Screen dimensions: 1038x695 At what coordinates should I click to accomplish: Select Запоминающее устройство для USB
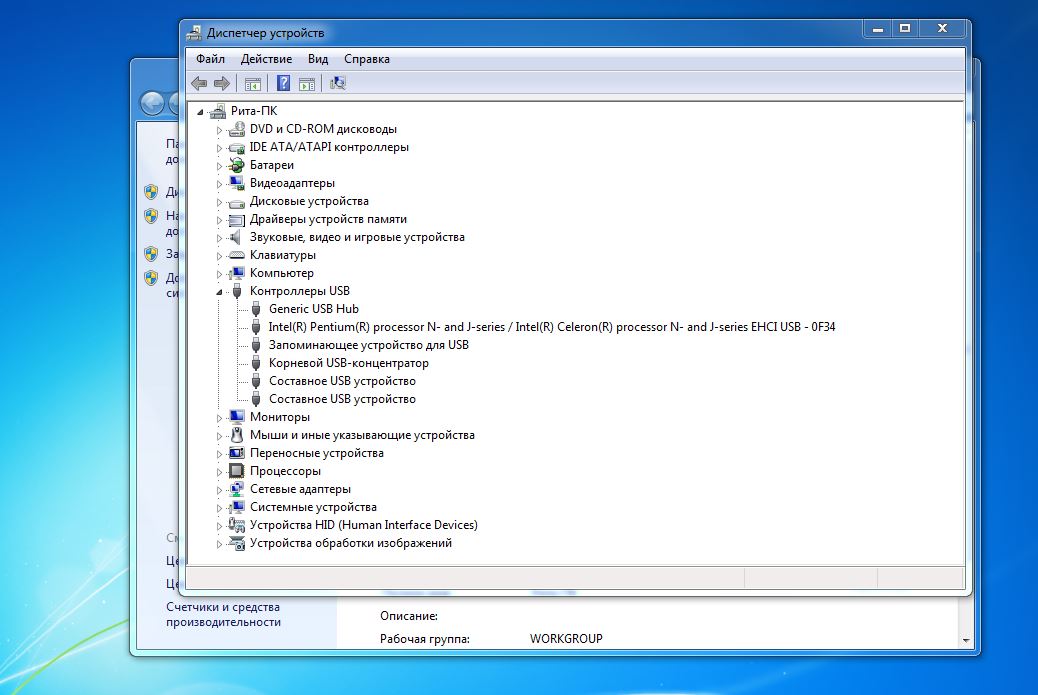point(368,345)
